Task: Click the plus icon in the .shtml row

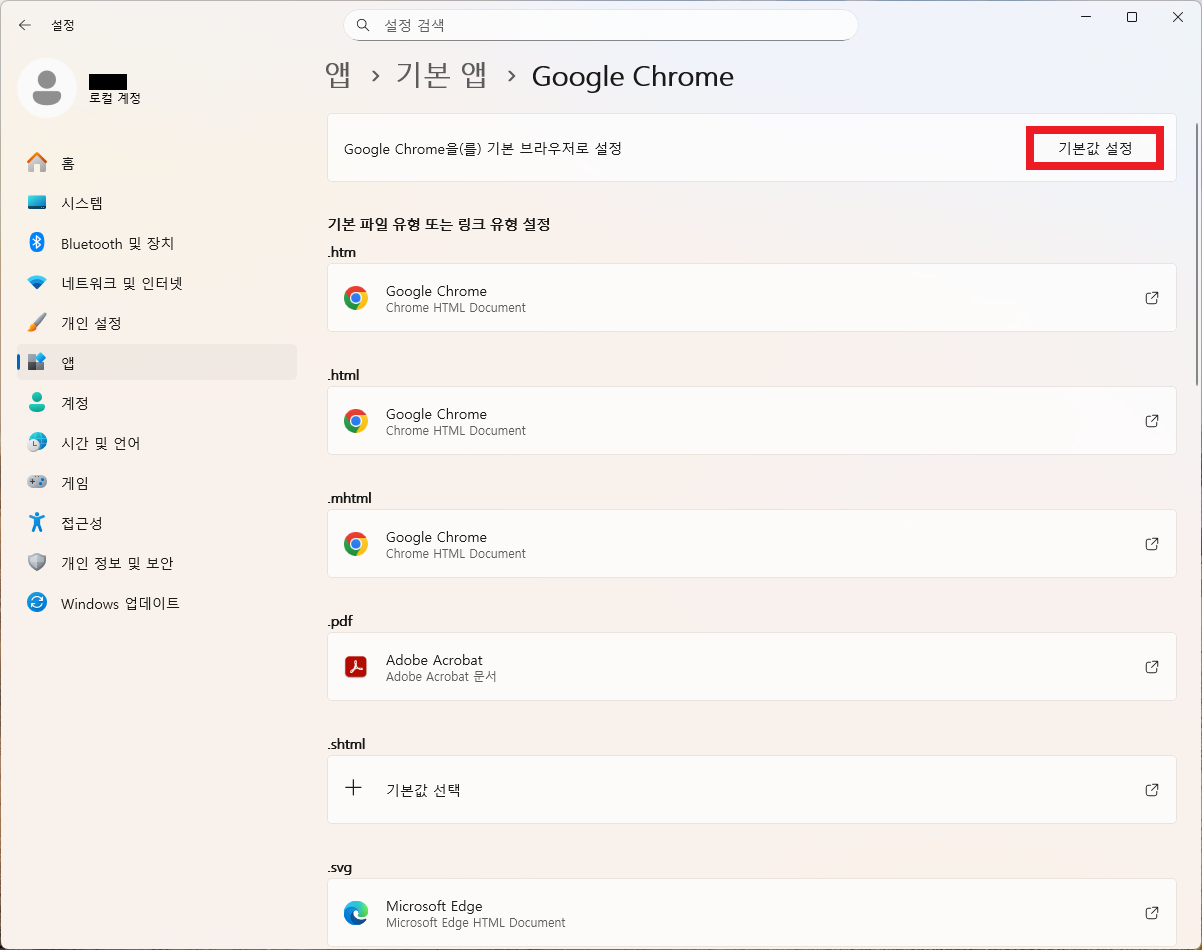Action: (353, 788)
